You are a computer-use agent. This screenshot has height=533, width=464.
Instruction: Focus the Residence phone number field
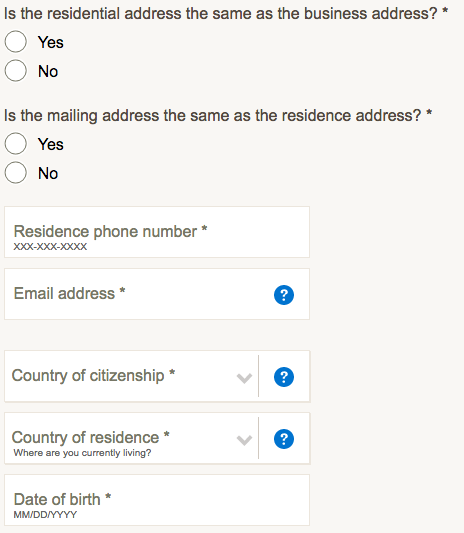(157, 232)
